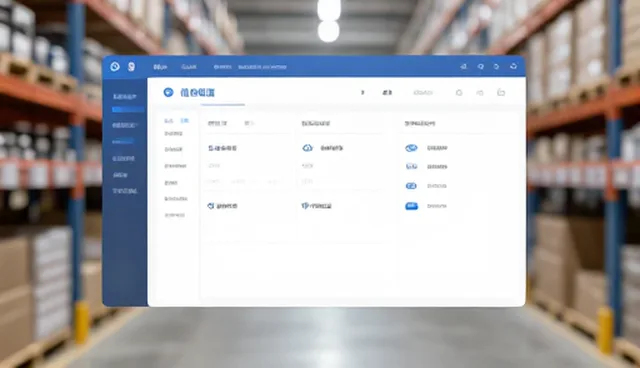Select the blue active tab above the inner list
Viewport: 640px width, 368px height.
click(184, 121)
